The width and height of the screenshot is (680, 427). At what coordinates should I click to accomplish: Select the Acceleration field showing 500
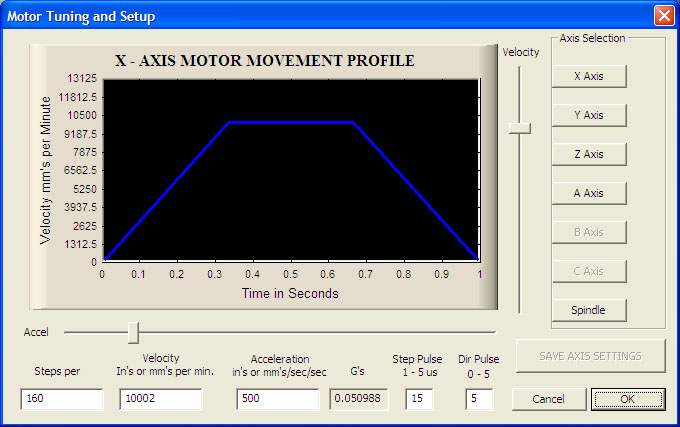coord(278,399)
